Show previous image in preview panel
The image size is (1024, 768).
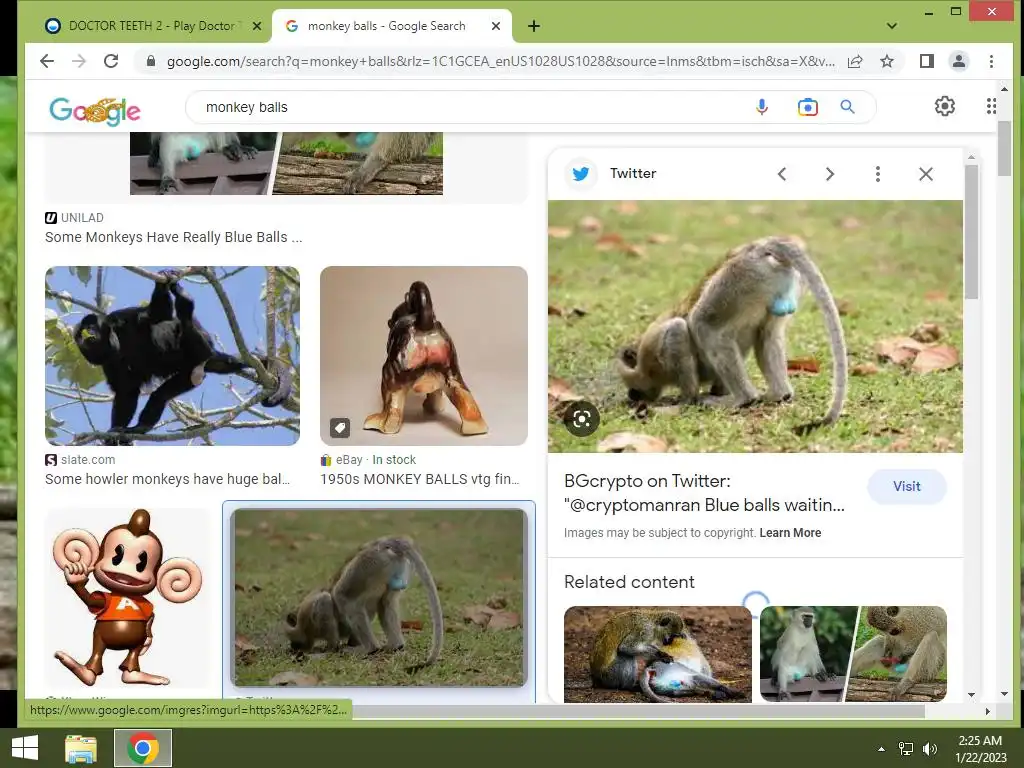click(782, 174)
